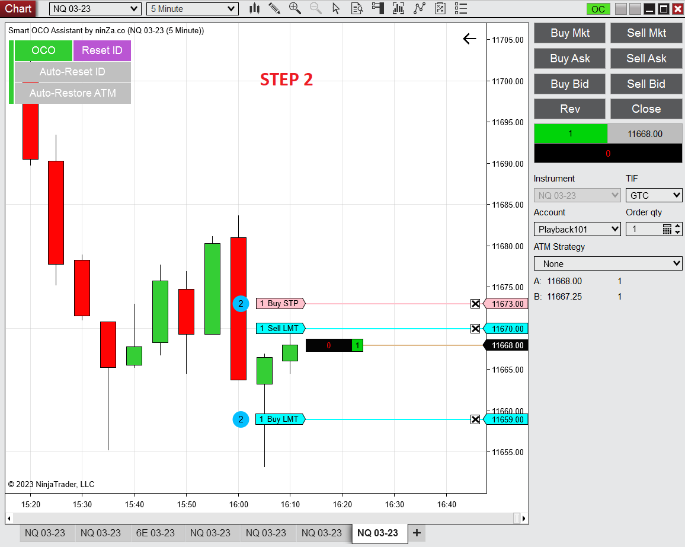Add a new chart tab with plus
The height and width of the screenshot is (547, 685).
click(417, 532)
